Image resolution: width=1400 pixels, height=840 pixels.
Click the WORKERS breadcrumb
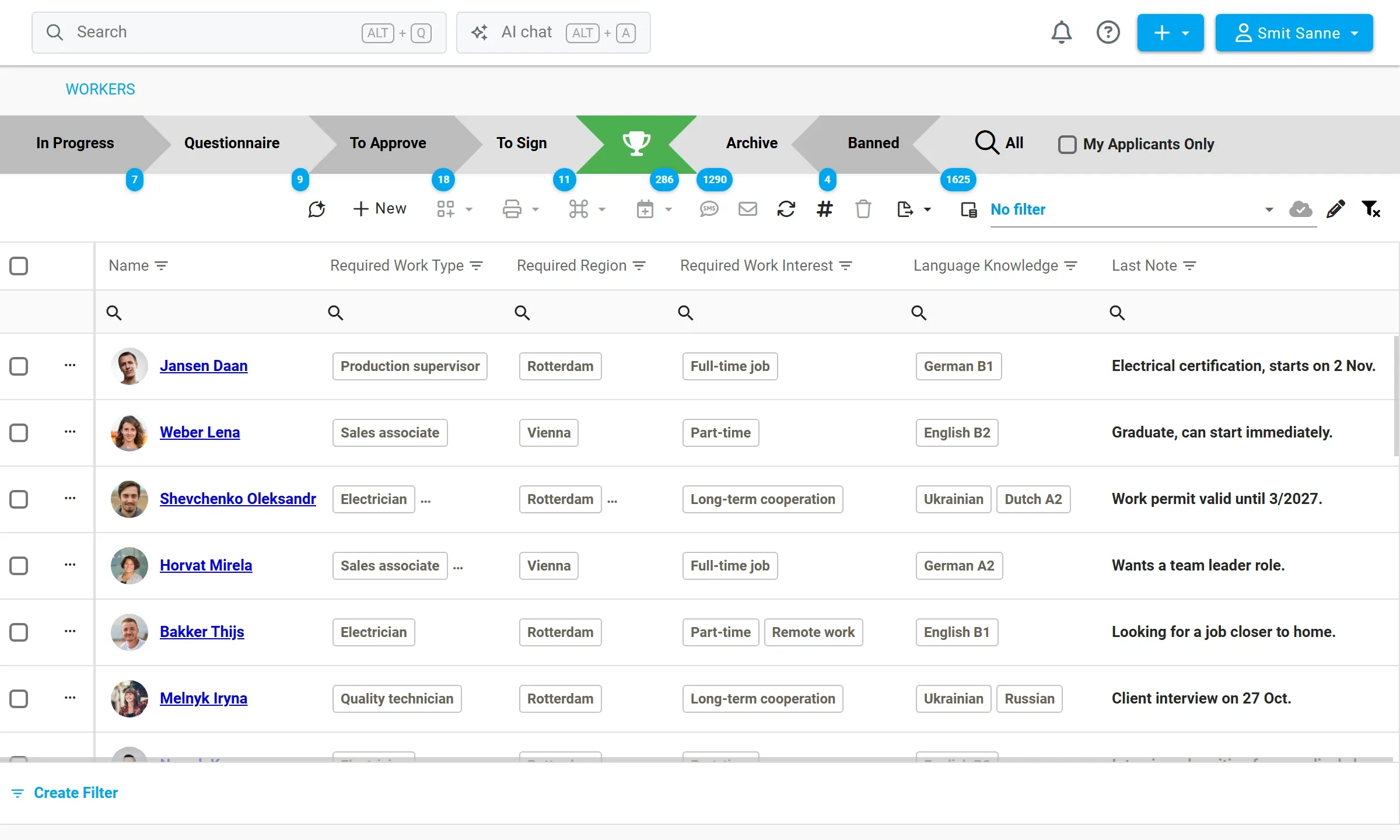(100, 89)
